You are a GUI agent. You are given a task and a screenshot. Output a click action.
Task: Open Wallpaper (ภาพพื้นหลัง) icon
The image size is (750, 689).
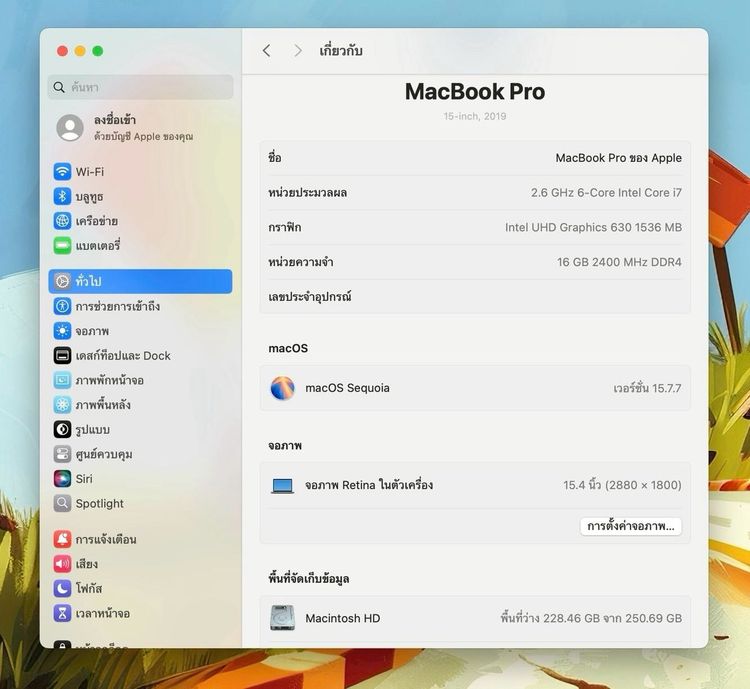click(x=62, y=405)
